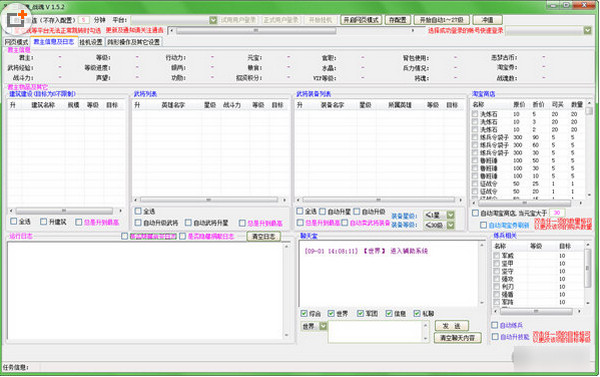The height and width of the screenshot is (377, 600).
Task: Expand the chat channel 世界 dropdown
Action: pos(323,326)
